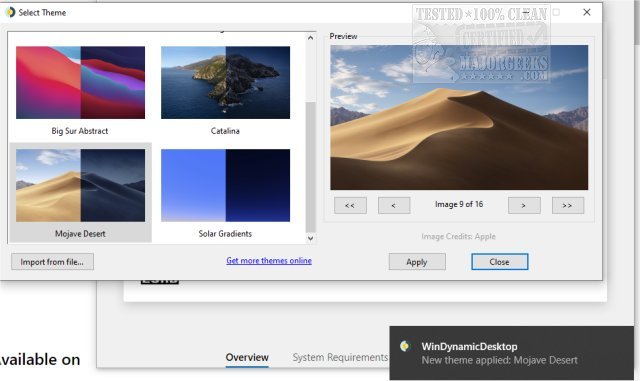Open Get more themes online link
This screenshot has height=381, width=640.
tap(269, 261)
